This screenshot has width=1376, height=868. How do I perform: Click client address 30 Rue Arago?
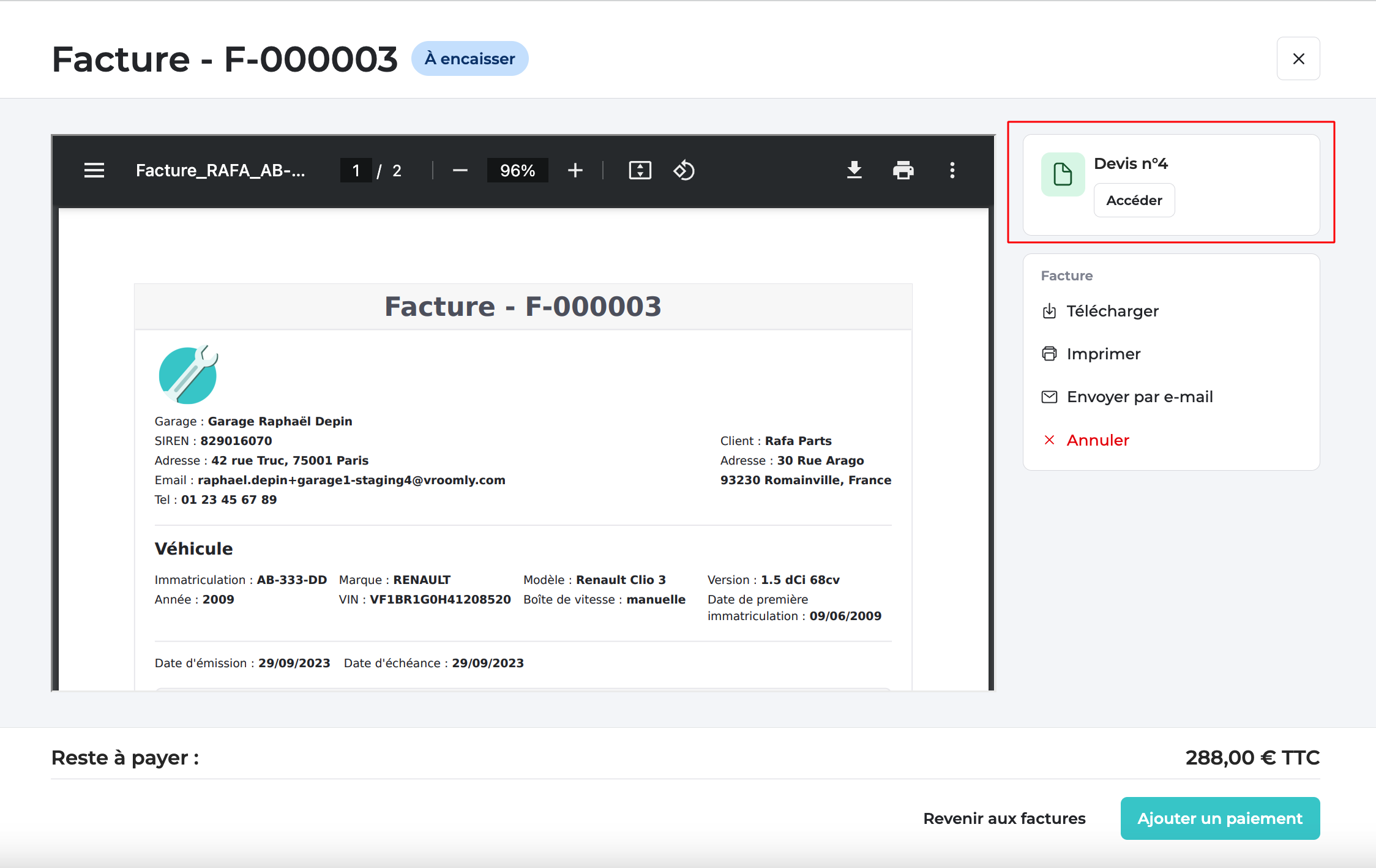pos(820,460)
